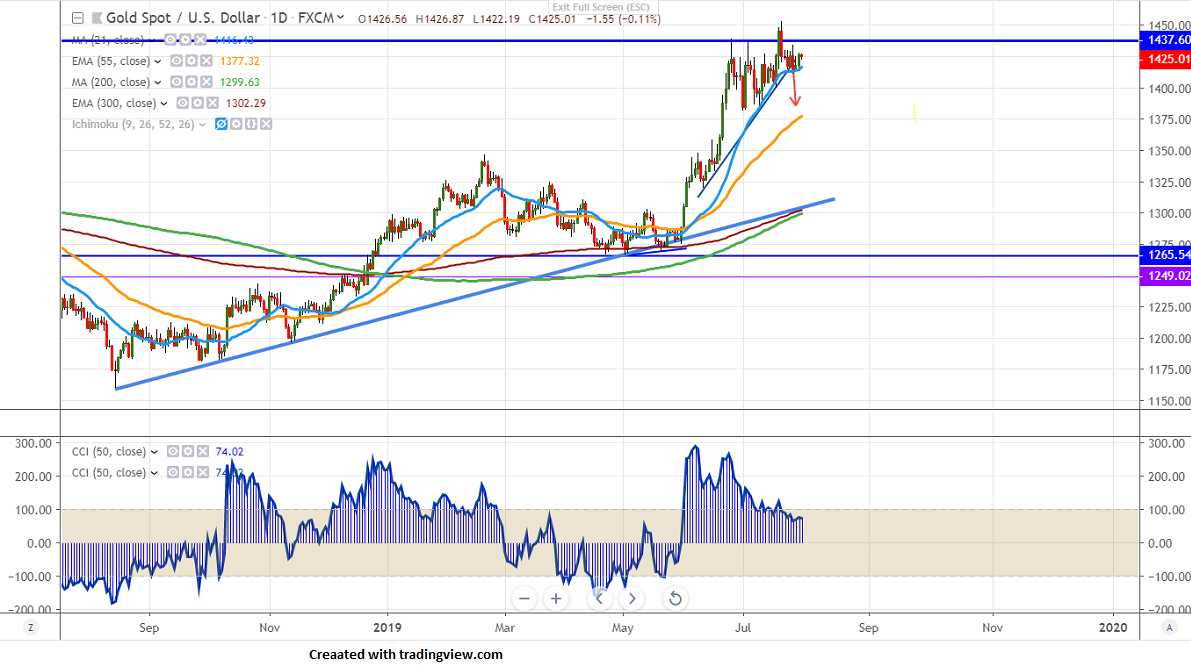The width and height of the screenshot is (1191, 665).
Task: Toggle visibility of EMA (55, close)
Action: tap(176, 61)
